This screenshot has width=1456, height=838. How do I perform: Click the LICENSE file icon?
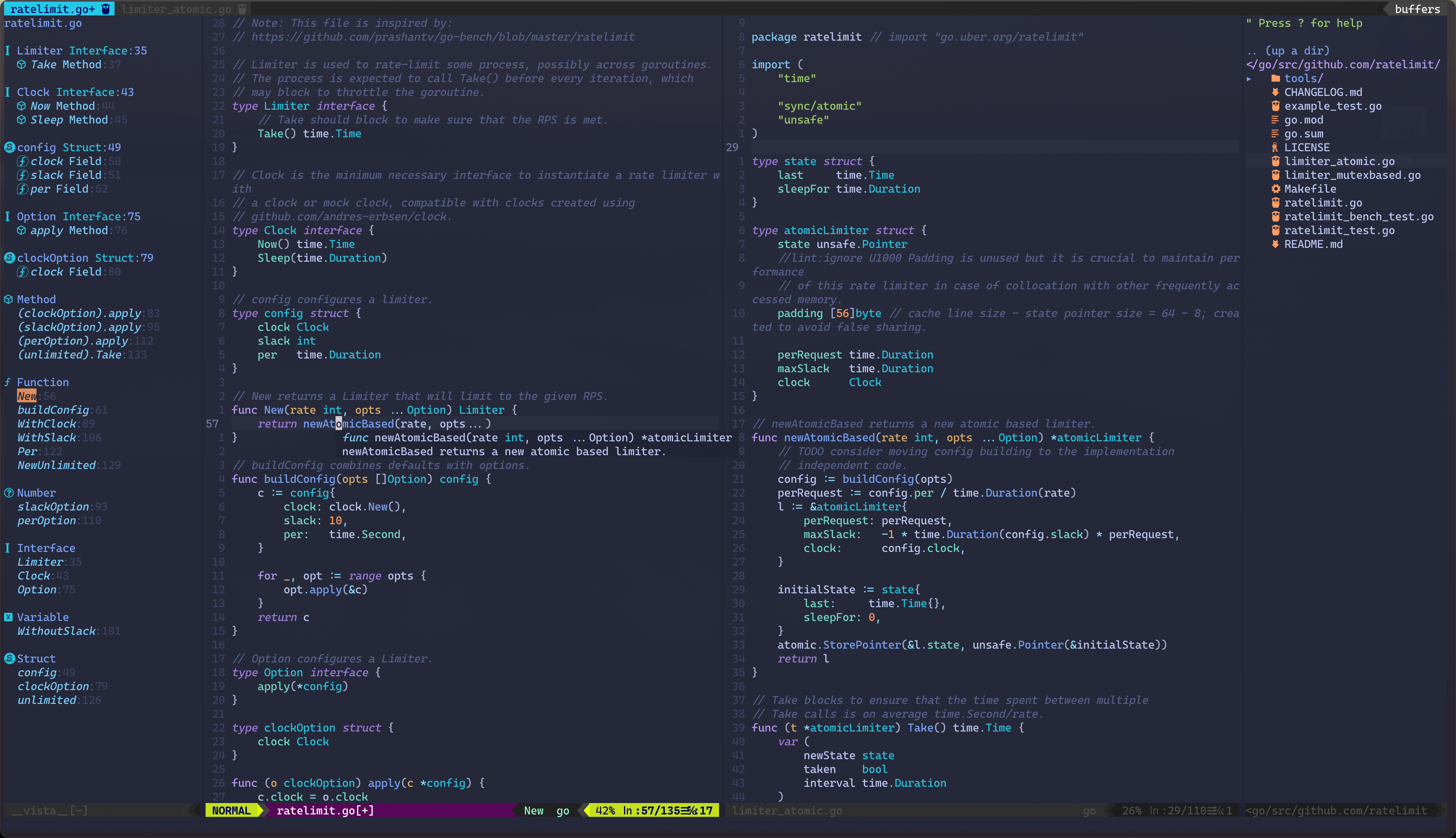point(1275,148)
